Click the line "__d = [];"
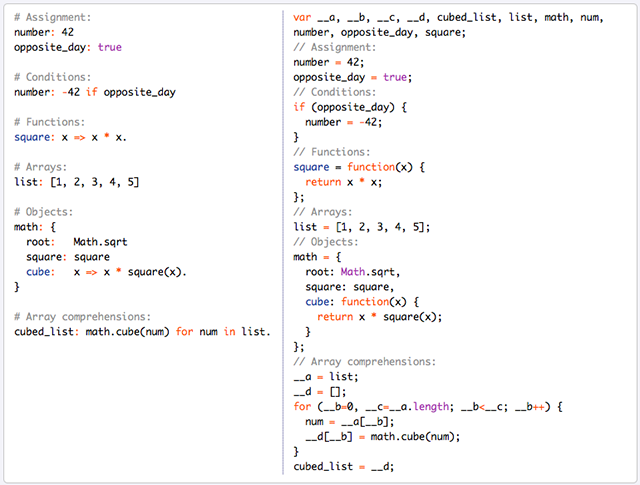Viewport: 640px width, 485px height. [x=320, y=392]
